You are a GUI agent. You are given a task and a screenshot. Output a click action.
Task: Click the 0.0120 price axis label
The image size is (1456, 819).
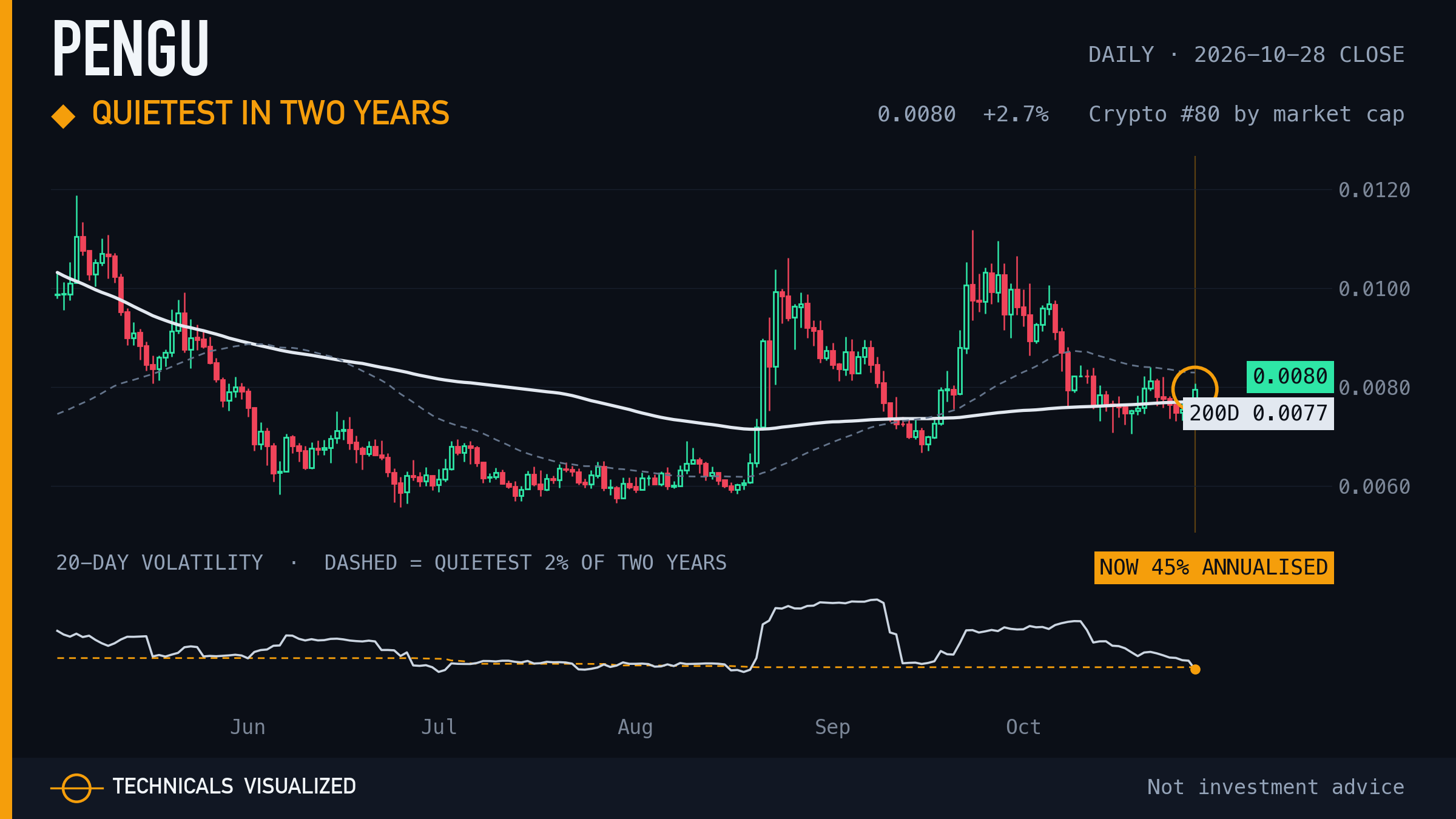(x=1374, y=190)
